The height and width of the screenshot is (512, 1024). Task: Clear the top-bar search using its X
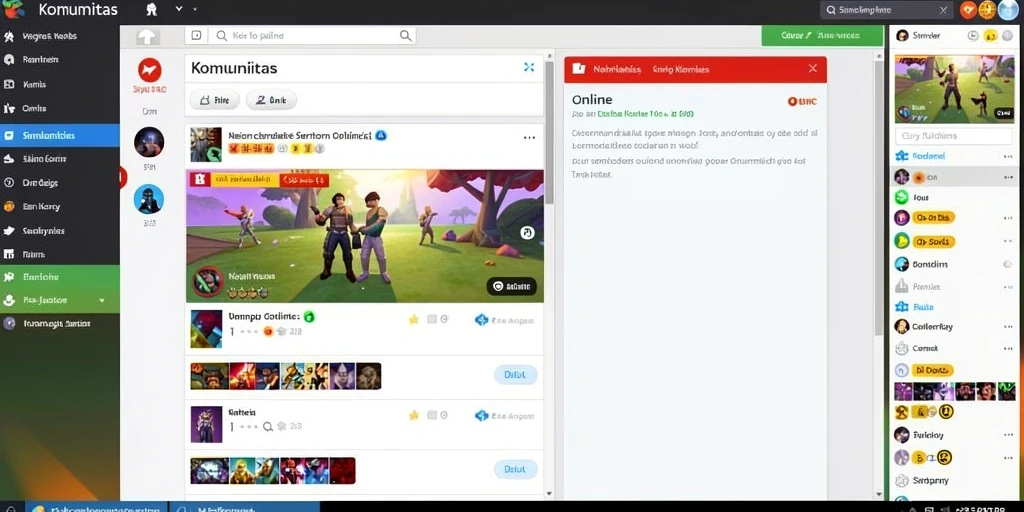(943, 10)
